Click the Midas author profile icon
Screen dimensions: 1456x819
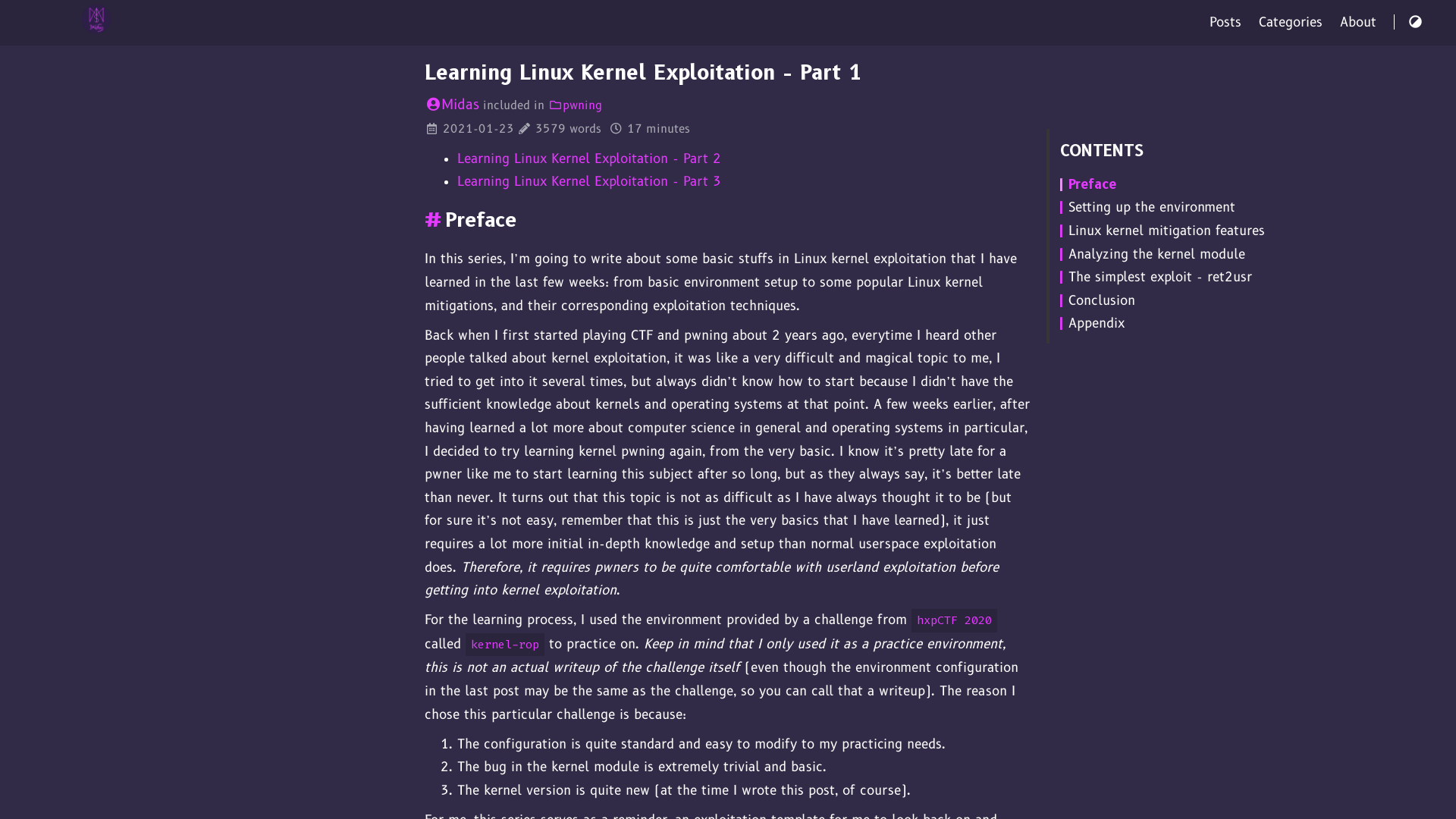(432, 104)
